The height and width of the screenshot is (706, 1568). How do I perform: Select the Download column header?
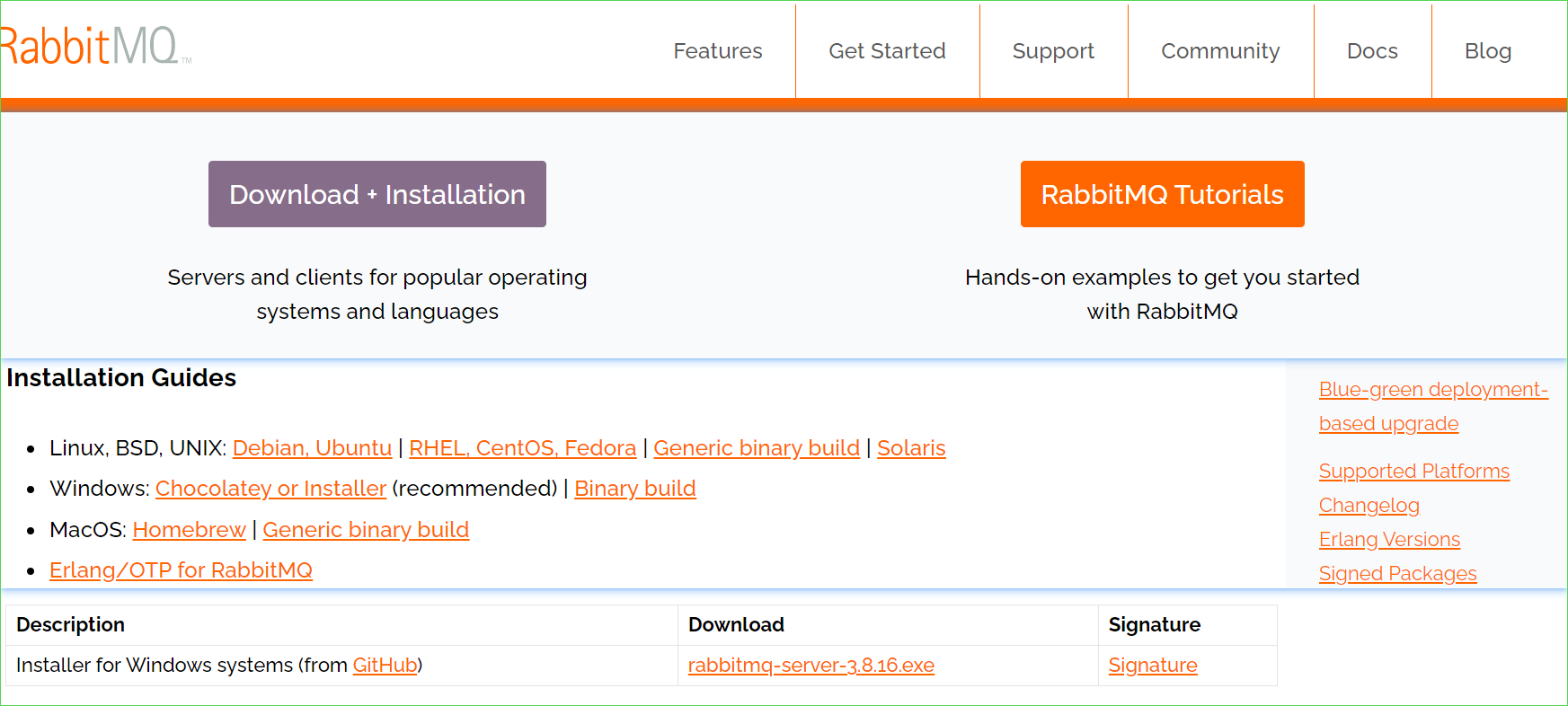coord(736,624)
